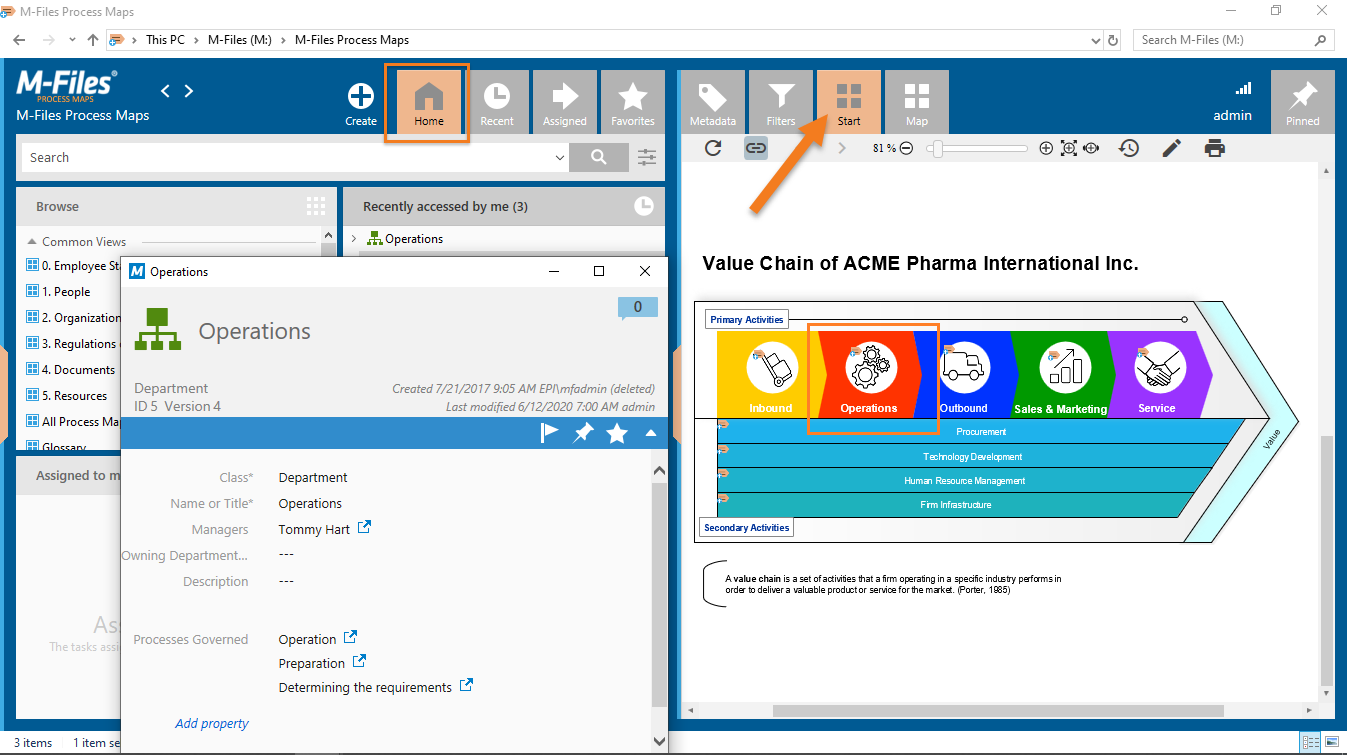1347x755 pixels.
Task: Open the 4. Documents view
Action: tap(70, 370)
